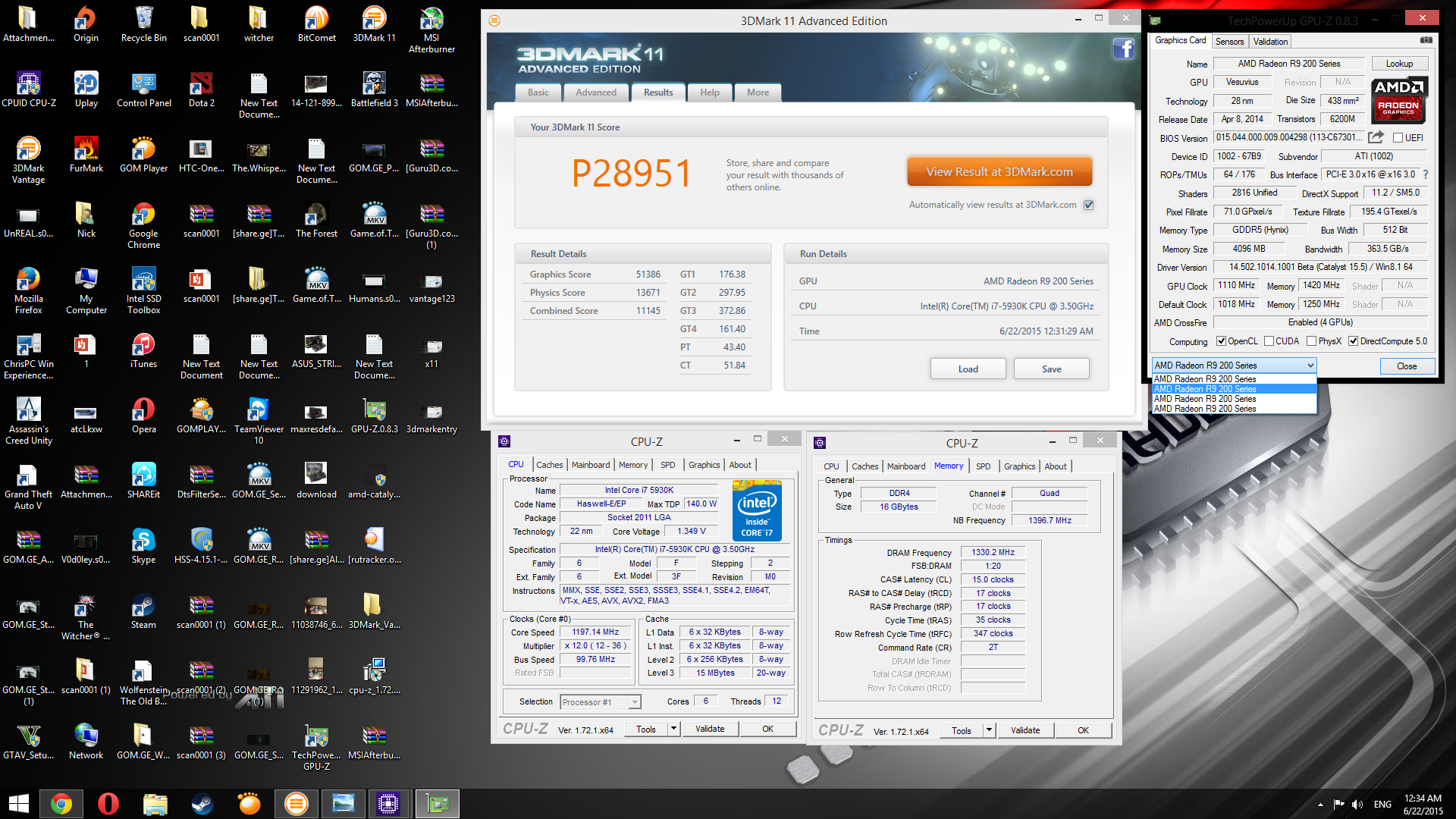This screenshot has height=819, width=1456.
Task: Toggle automatically view results checkbox
Action: (x=1088, y=205)
